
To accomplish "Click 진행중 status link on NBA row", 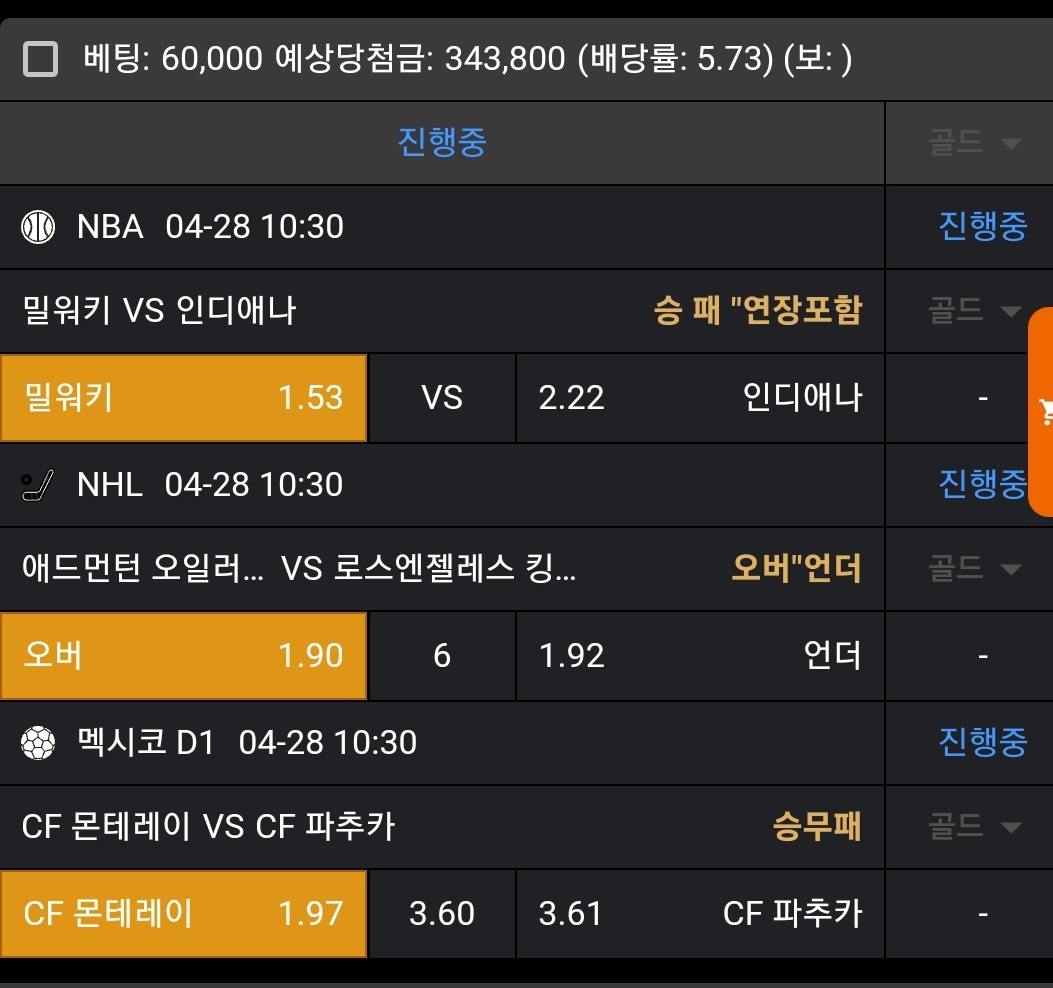I will 982,227.
